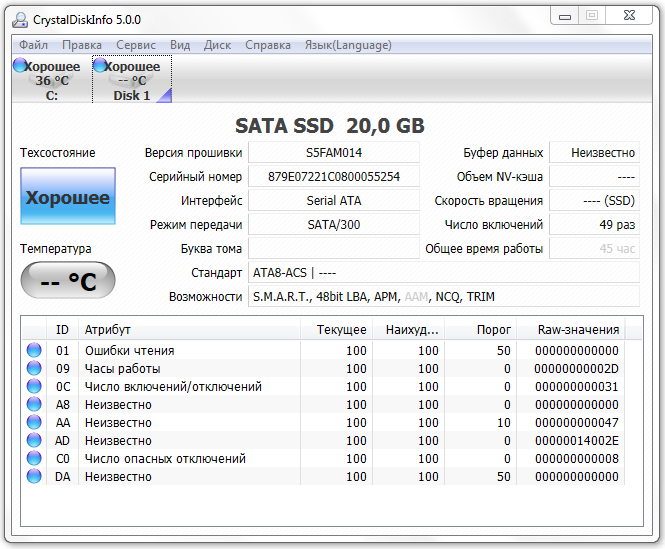The width and height of the screenshot is (665, 549).
Task: Click the ---- (SSD) rotation speed field
Action: 595,201
